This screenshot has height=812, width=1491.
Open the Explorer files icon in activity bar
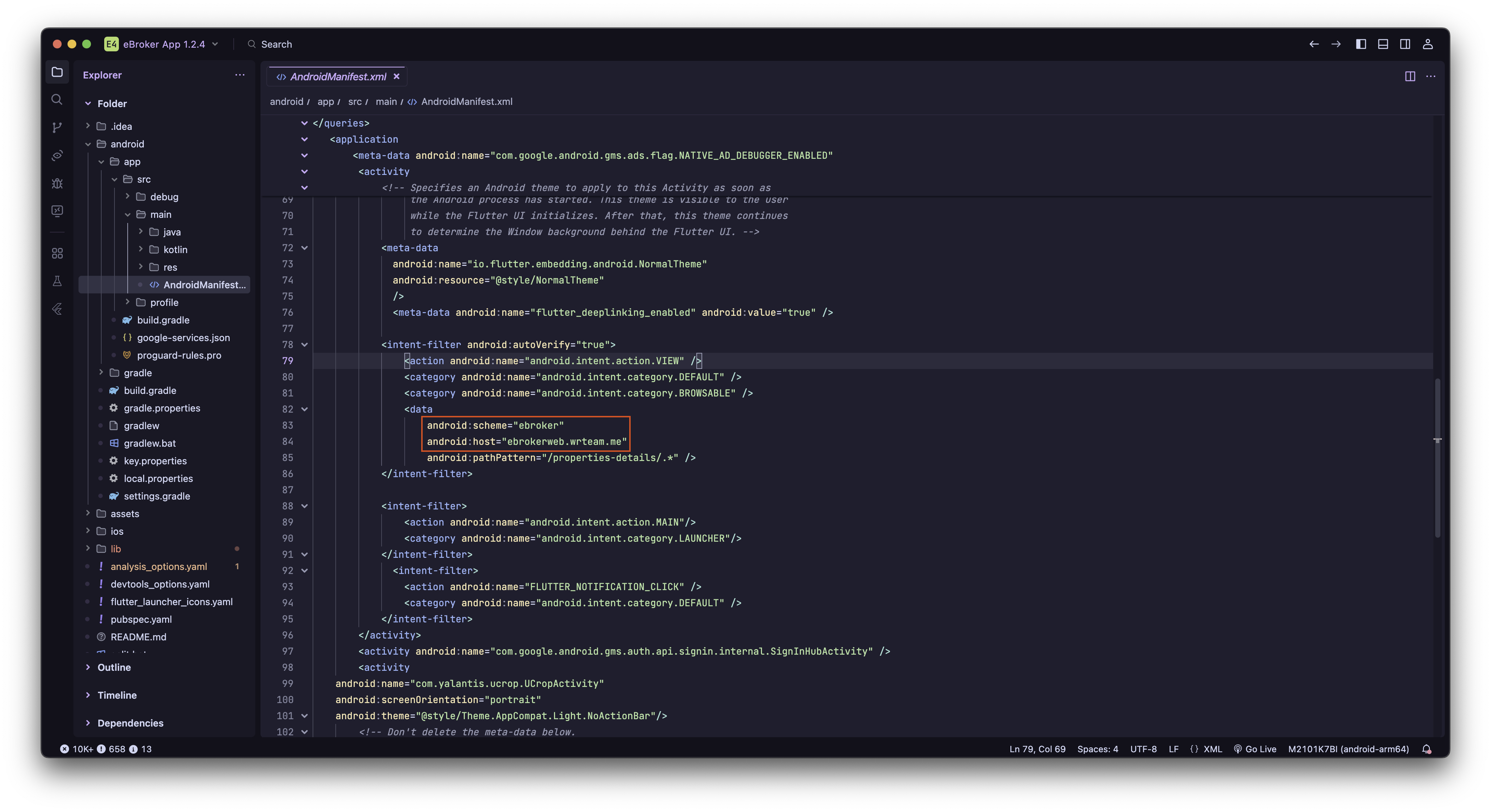coord(57,72)
